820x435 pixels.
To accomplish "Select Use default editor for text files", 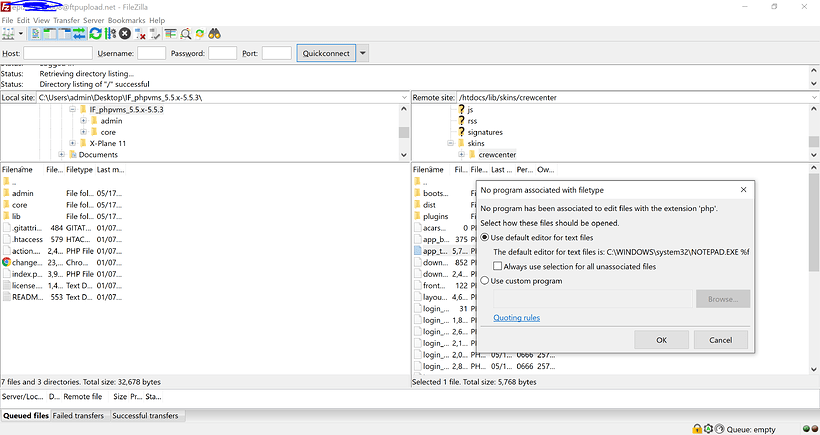I will pos(486,238).
